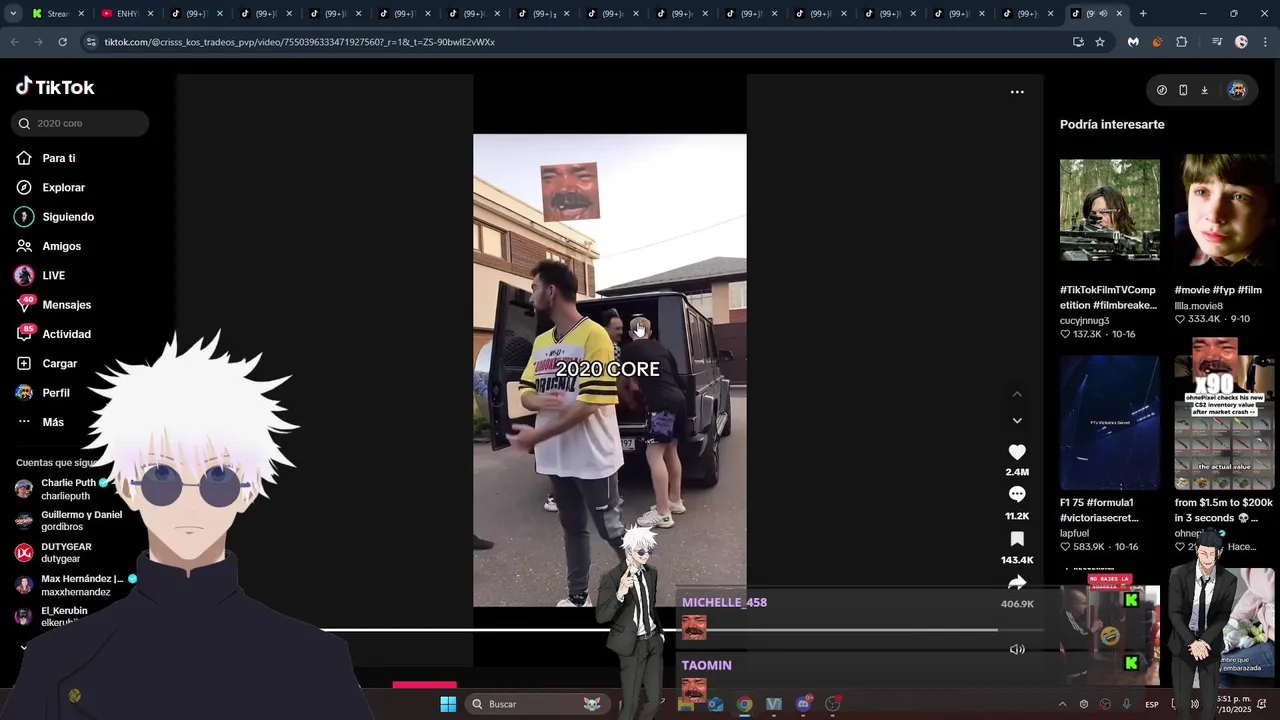Click the TikTok logo
This screenshot has width=1280, height=720.
(x=55, y=87)
